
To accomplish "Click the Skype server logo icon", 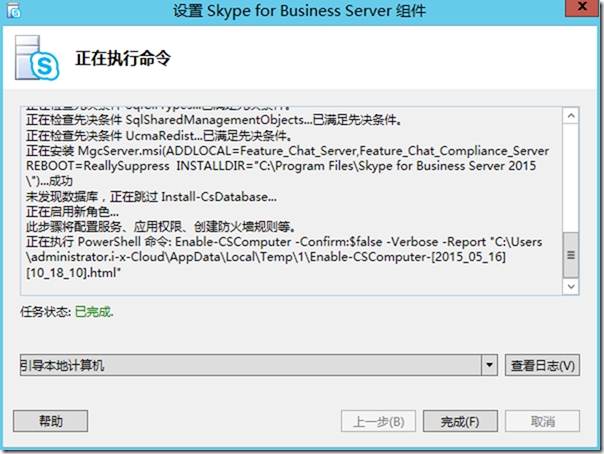I will click(37, 58).
